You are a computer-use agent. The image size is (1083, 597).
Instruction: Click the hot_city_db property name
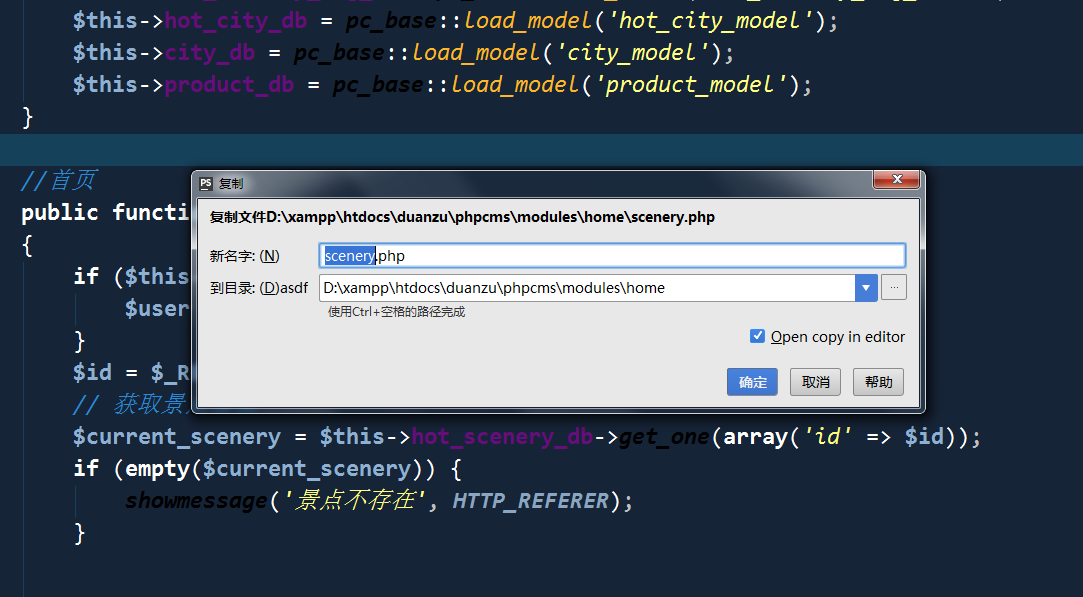click(236, 21)
